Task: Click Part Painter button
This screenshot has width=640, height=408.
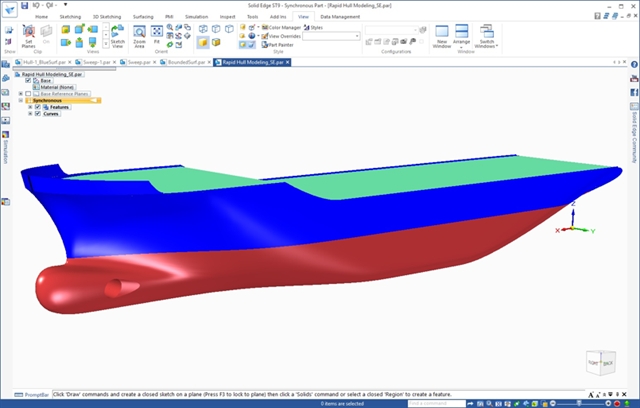Action: 278,45
